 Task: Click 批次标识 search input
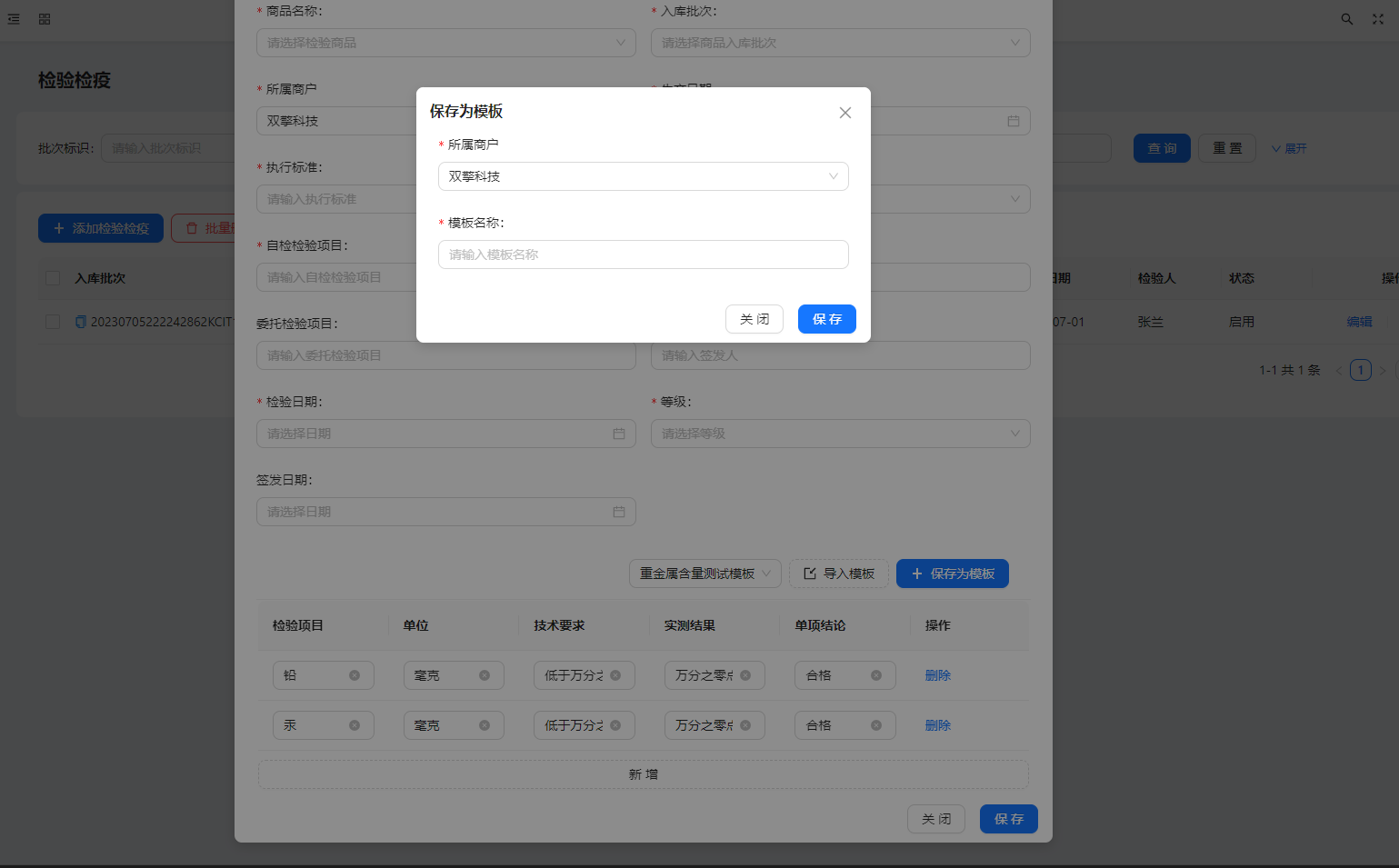point(168,148)
